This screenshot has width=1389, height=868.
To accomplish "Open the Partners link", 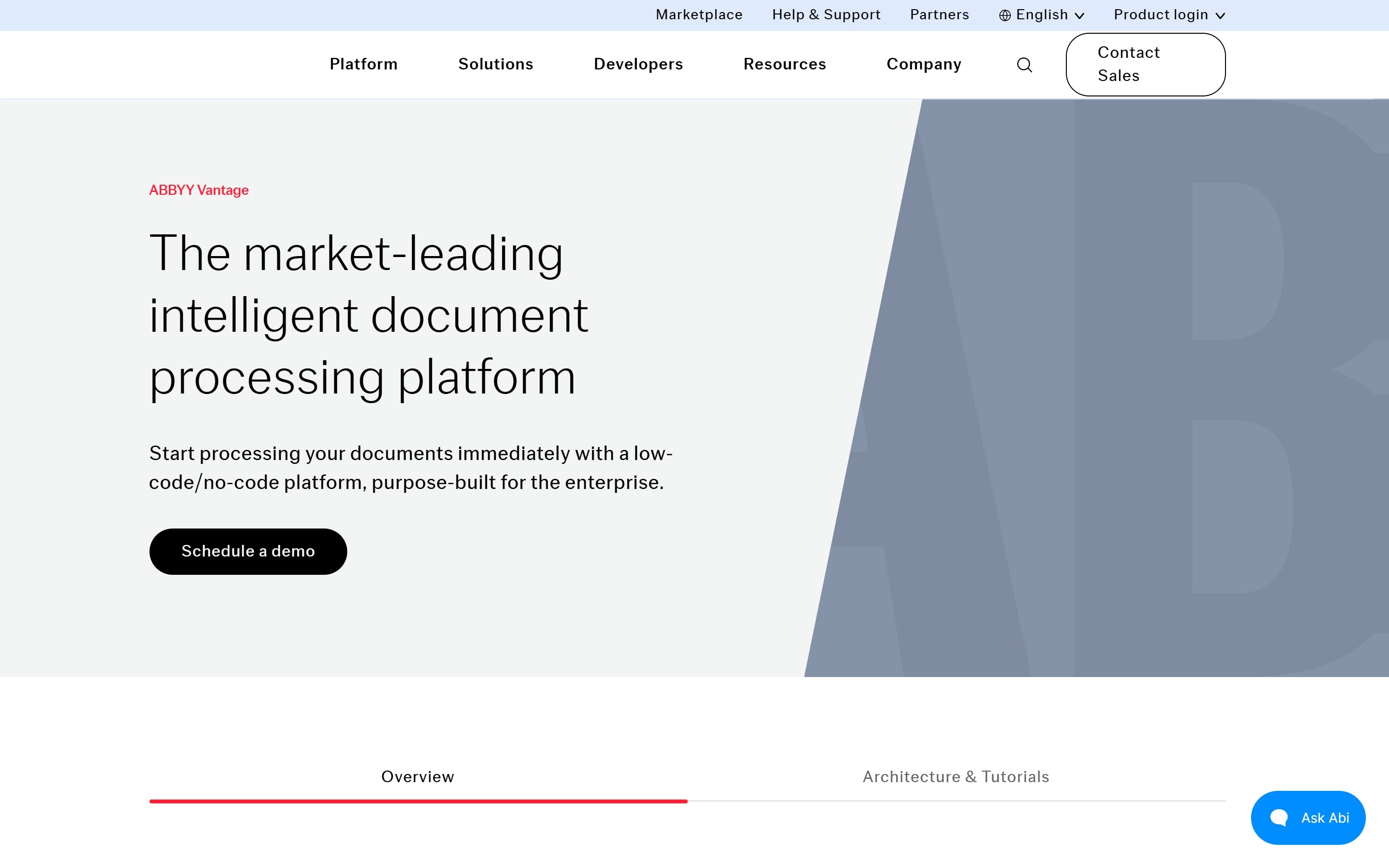I will 939,15.
